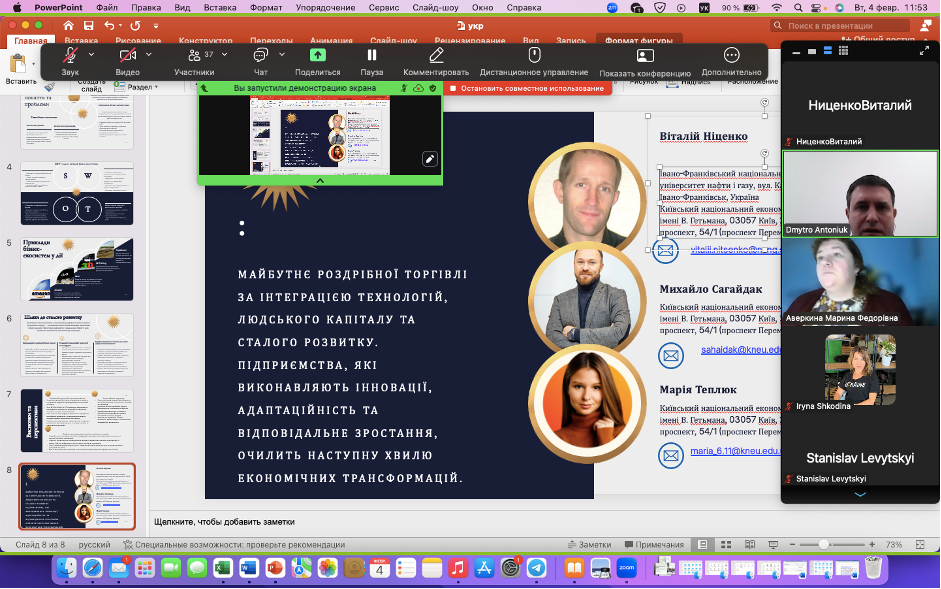Toggle the Заметки notes pane button
This screenshot has width=941, height=589.
(589, 545)
